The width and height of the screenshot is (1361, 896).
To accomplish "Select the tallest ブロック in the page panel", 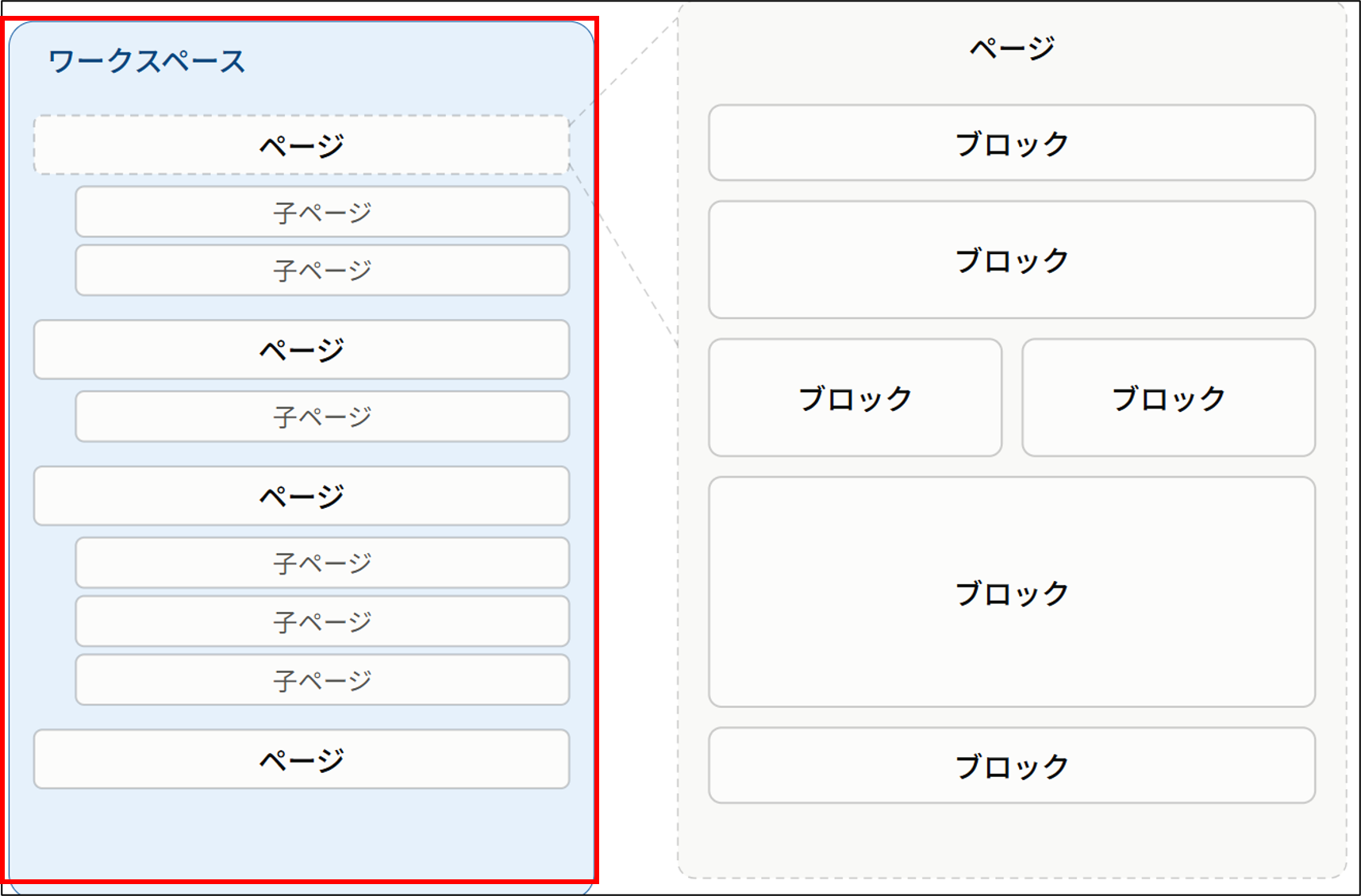I will (1012, 592).
